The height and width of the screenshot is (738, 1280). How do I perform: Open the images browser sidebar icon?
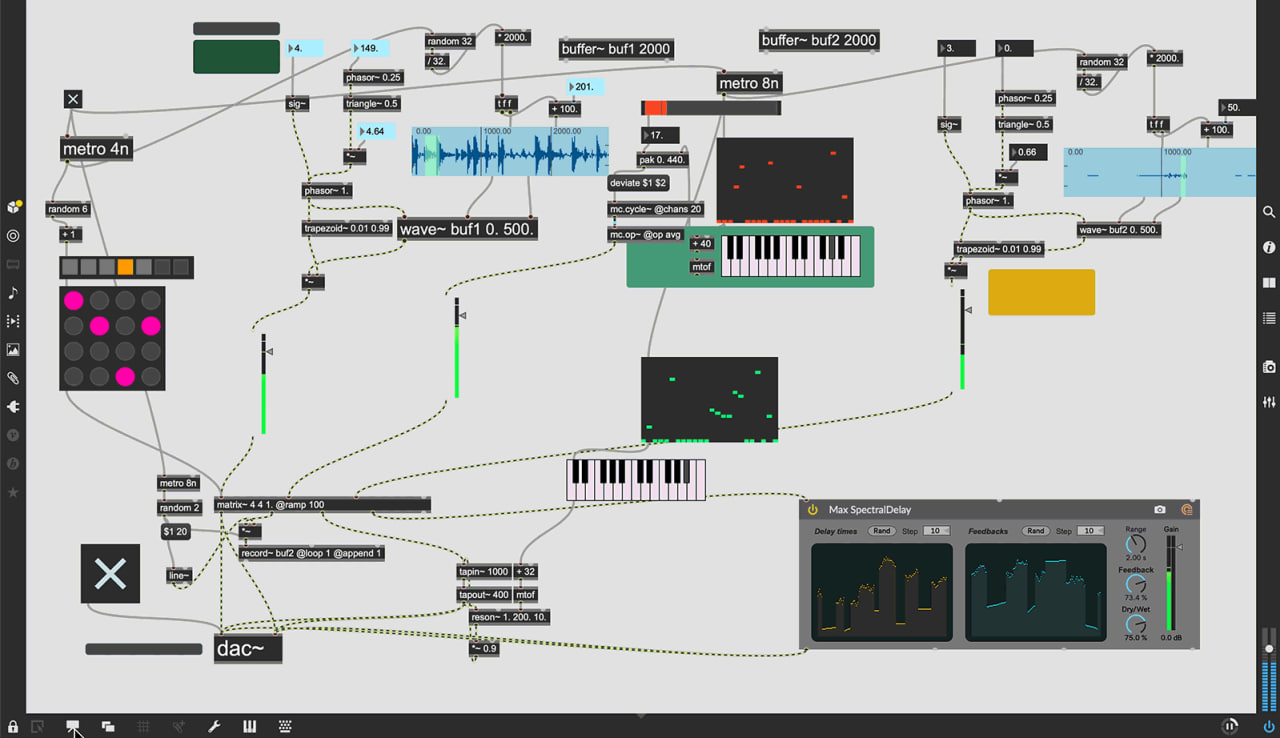pyautogui.click(x=13, y=350)
